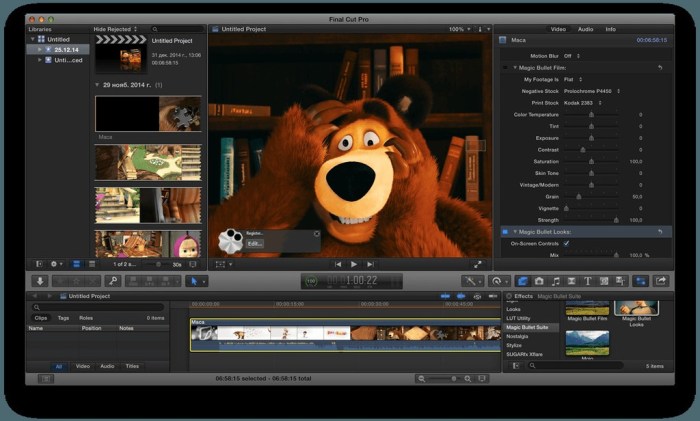Toggle On-Screen Controls checkbox
The height and width of the screenshot is (421, 700).
click(566, 243)
